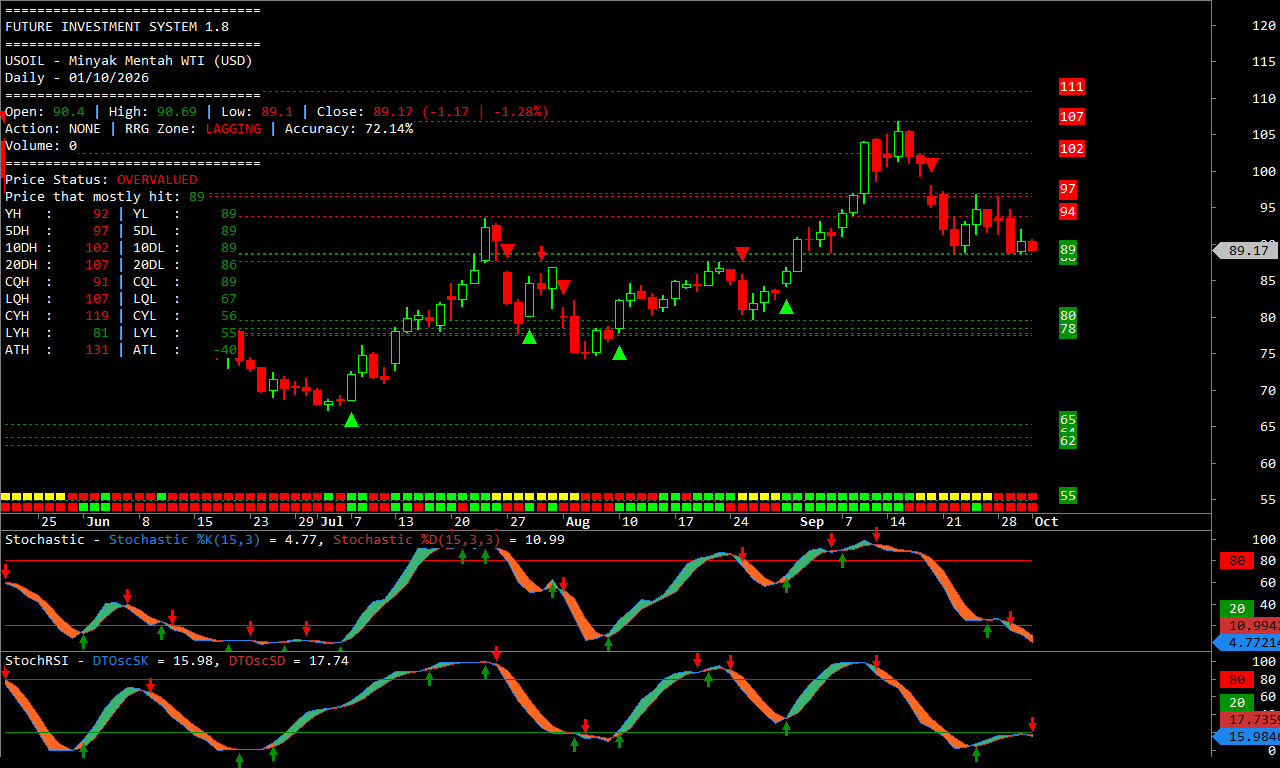This screenshot has width=1280, height=768.
Task: Click the Aug label on the date axis
Action: pyautogui.click(x=577, y=522)
